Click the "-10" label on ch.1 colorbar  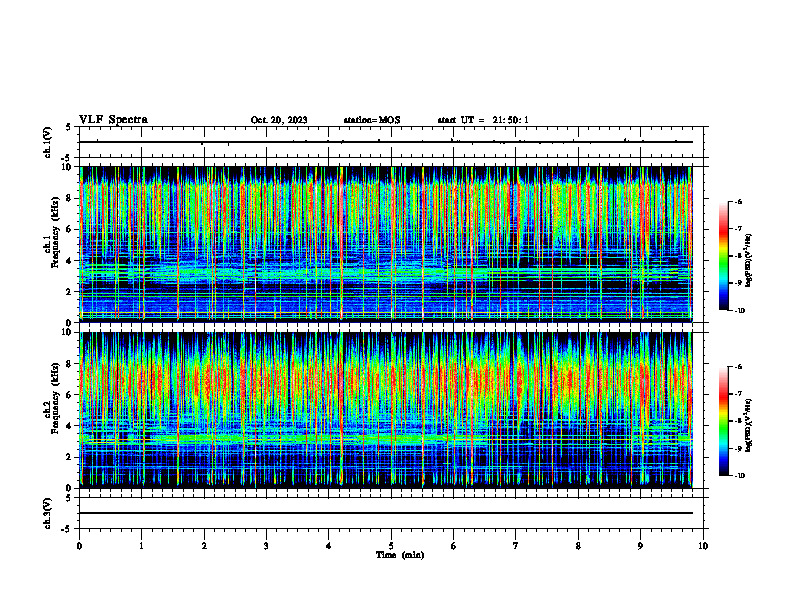[x=739, y=311]
